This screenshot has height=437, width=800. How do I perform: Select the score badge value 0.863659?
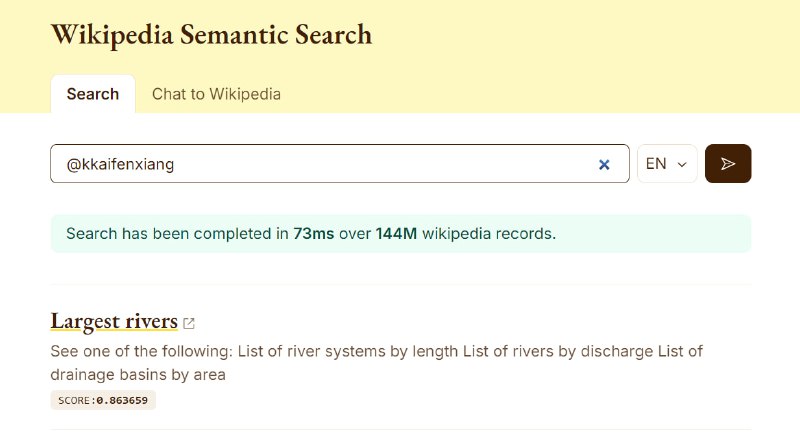[x=124, y=401]
